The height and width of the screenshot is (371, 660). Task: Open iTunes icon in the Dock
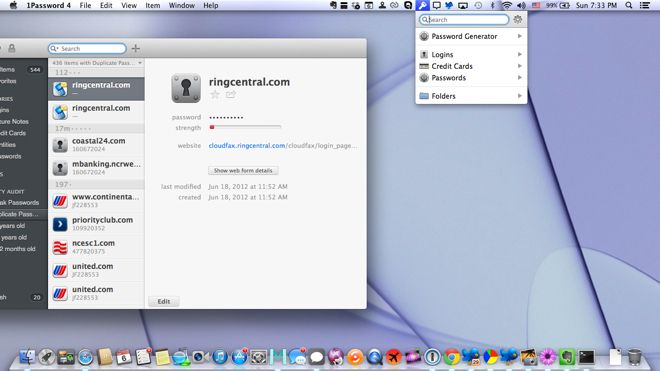[220, 357]
